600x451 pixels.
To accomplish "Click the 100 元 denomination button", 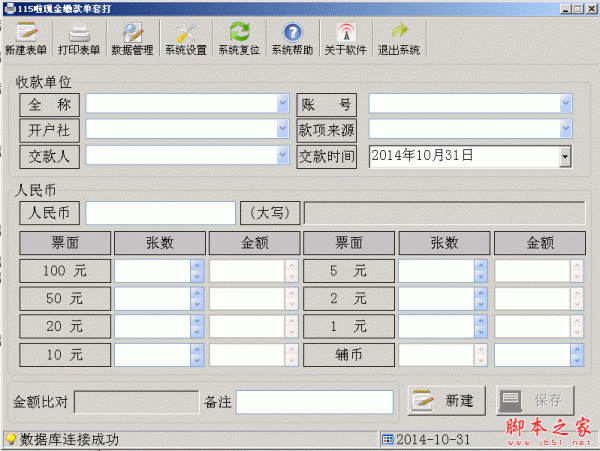I will click(x=65, y=271).
